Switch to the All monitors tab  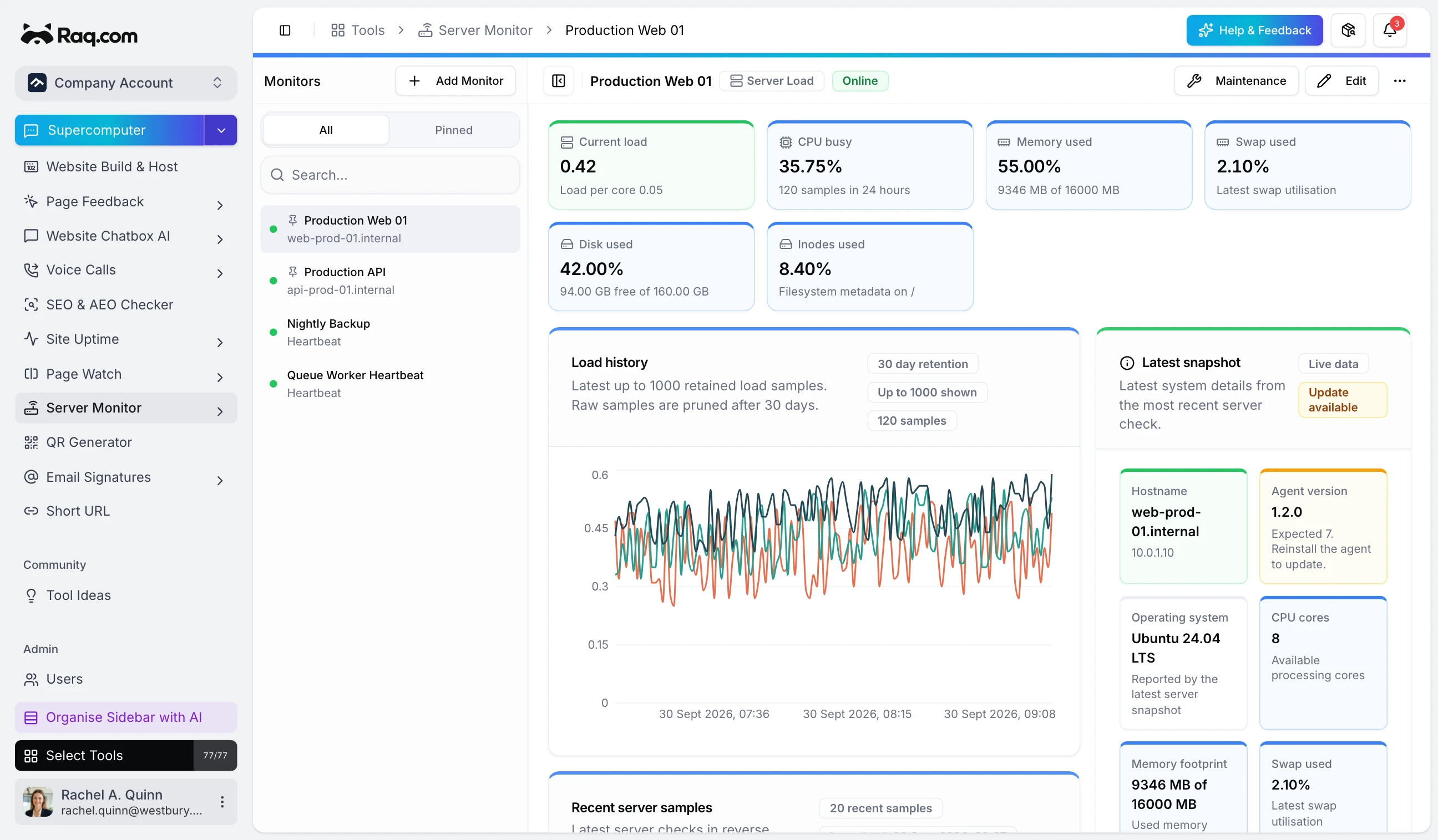click(x=326, y=130)
